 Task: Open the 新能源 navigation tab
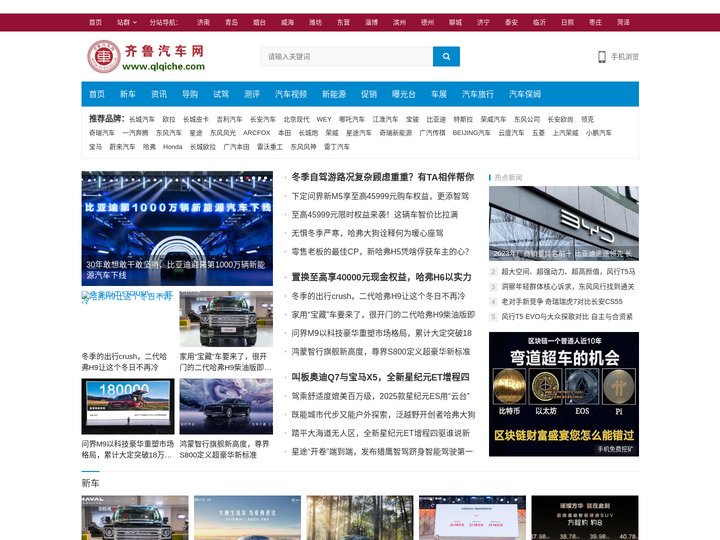pyautogui.click(x=334, y=94)
